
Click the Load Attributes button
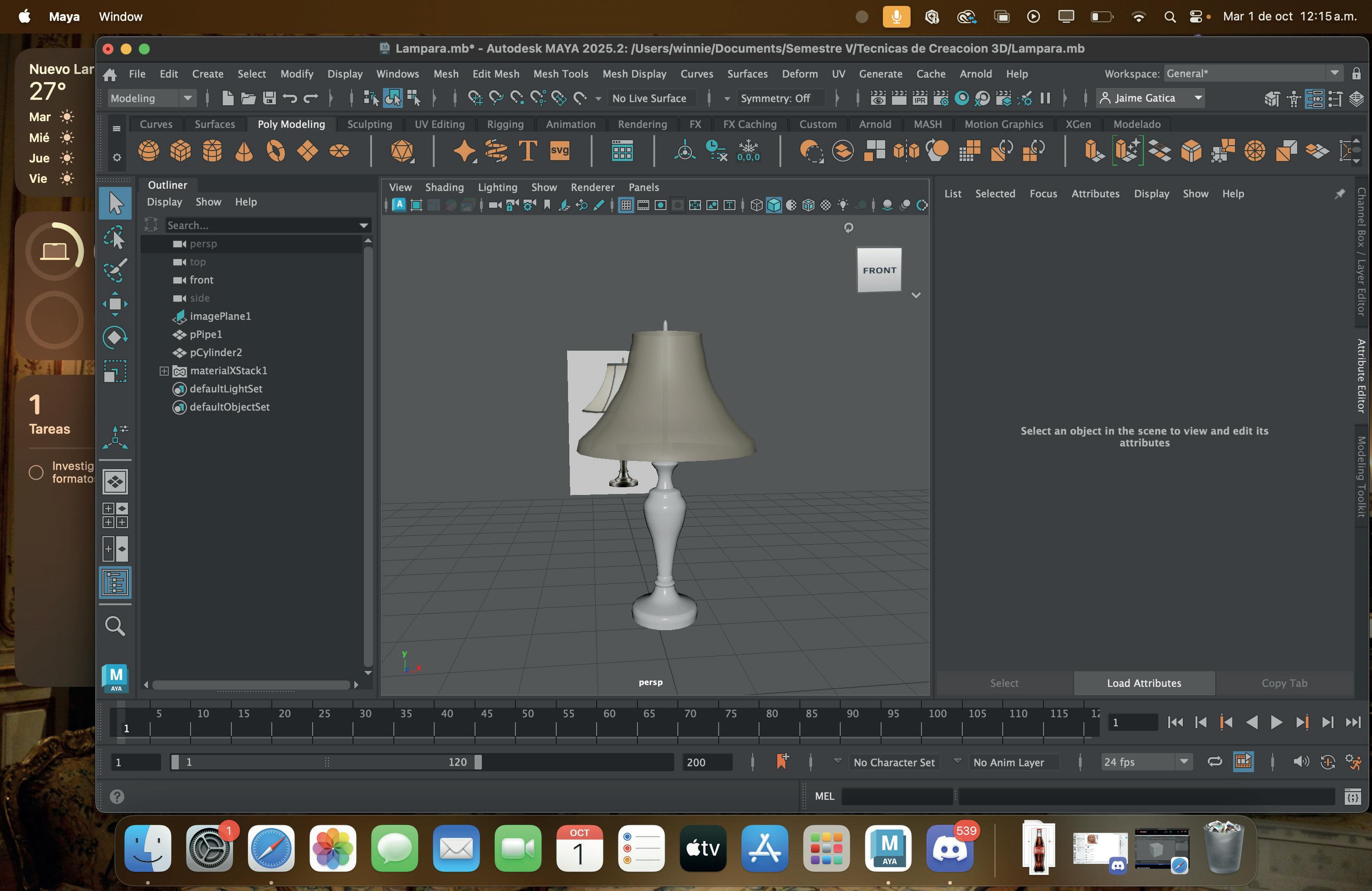[1144, 683]
